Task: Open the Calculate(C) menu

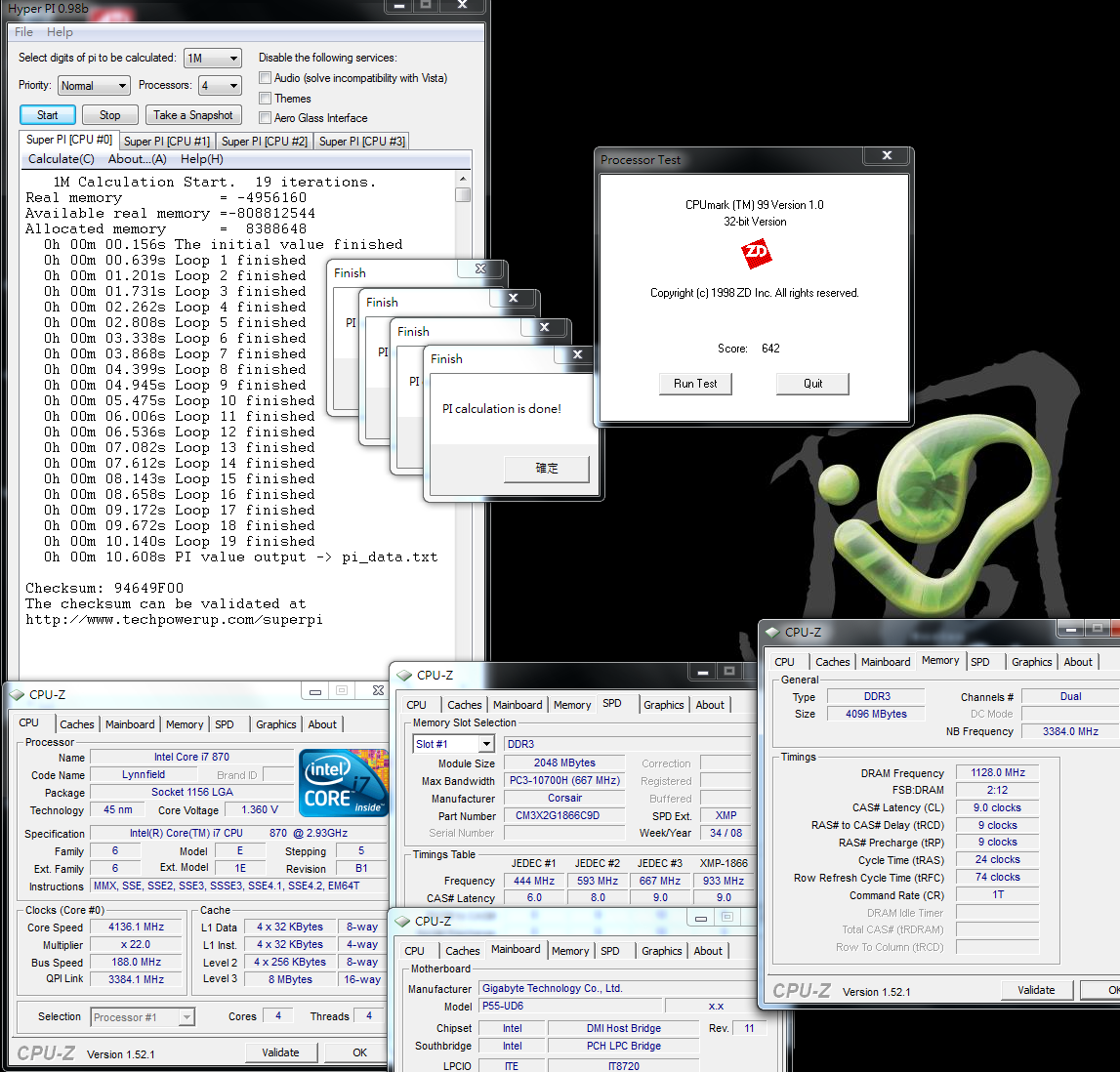Action: (61, 159)
